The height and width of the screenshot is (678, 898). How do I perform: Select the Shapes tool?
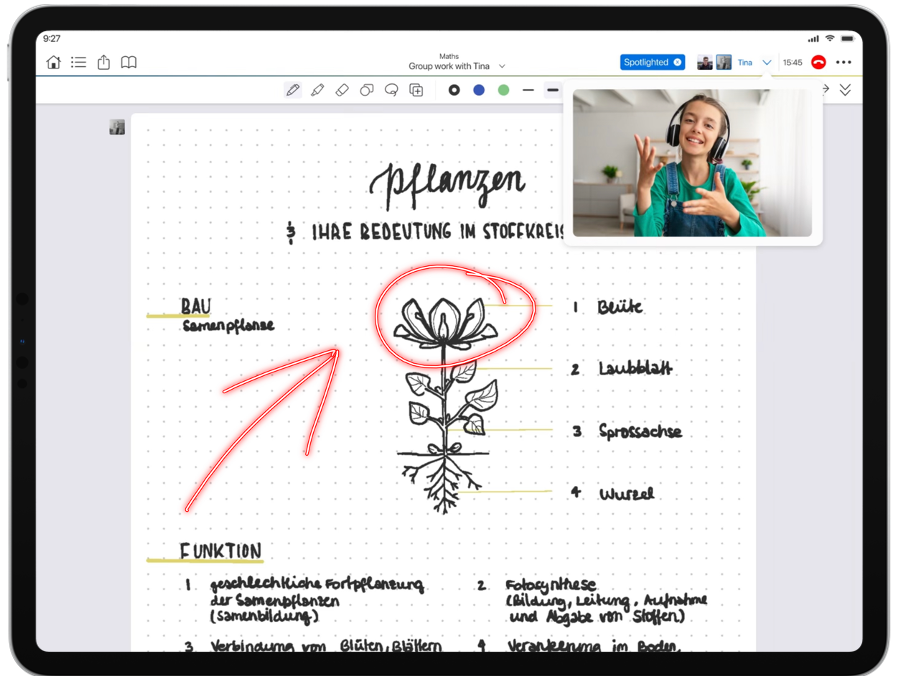pos(367,90)
